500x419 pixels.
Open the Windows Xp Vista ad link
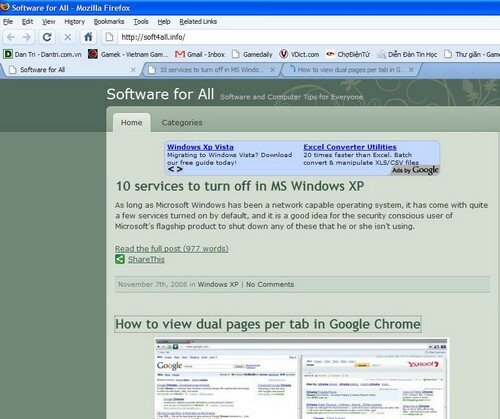click(x=200, y=147)
